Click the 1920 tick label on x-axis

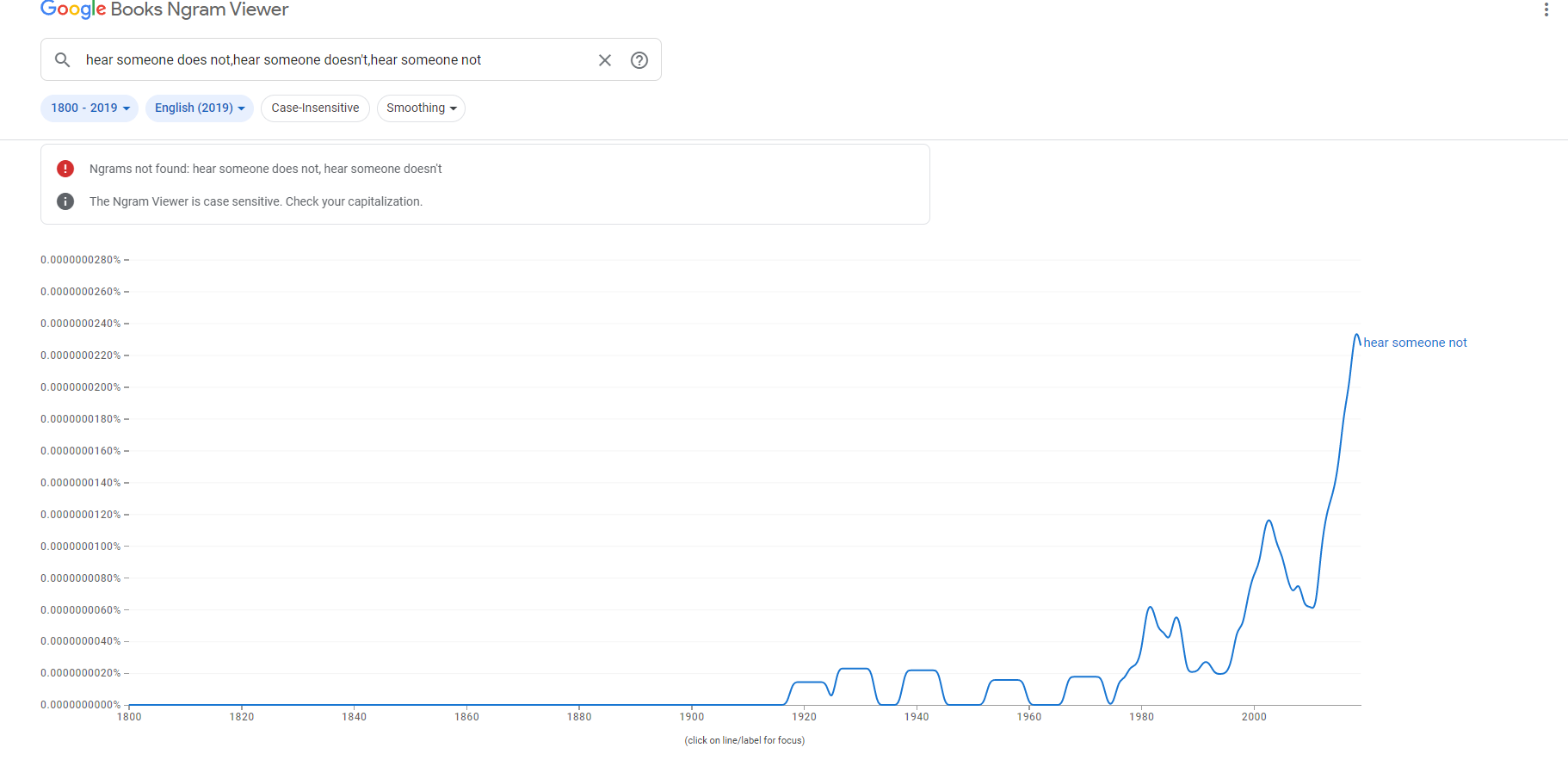click(x=804, y=717)
